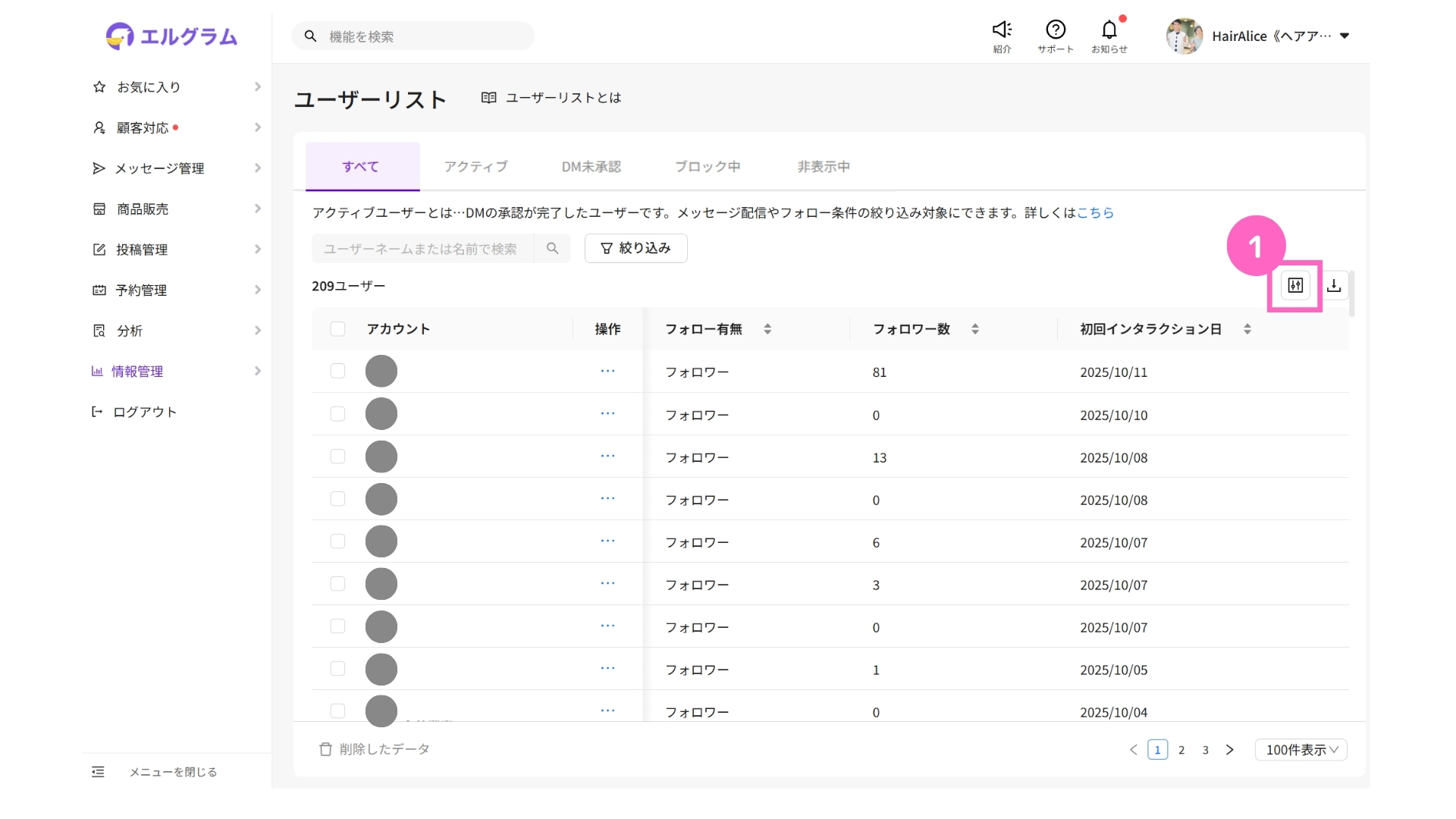1456x819 pixels.
Task: Sort by follower count column arrows
Action: [x=975, y=329]
